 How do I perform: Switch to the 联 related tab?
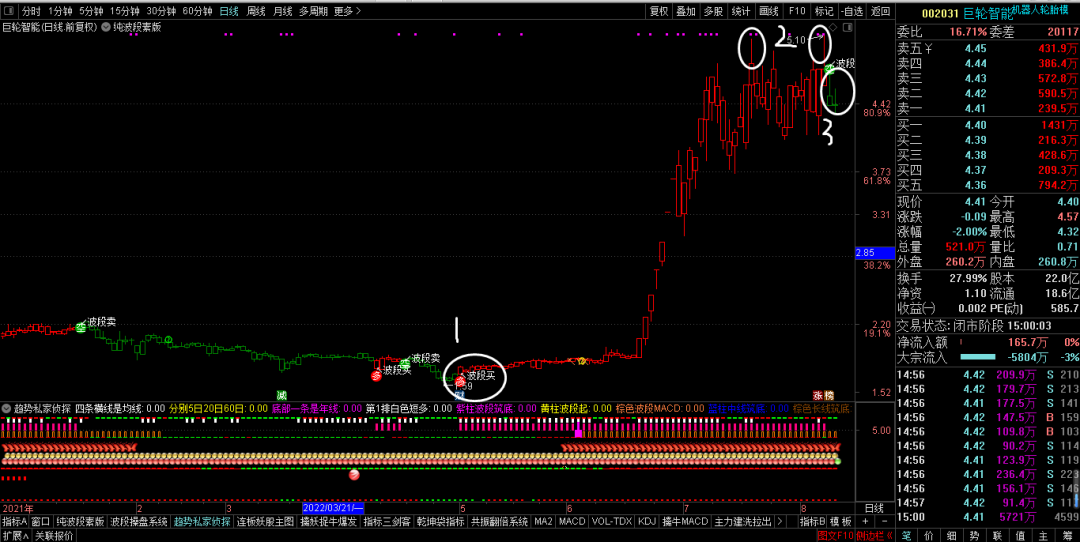997,535
